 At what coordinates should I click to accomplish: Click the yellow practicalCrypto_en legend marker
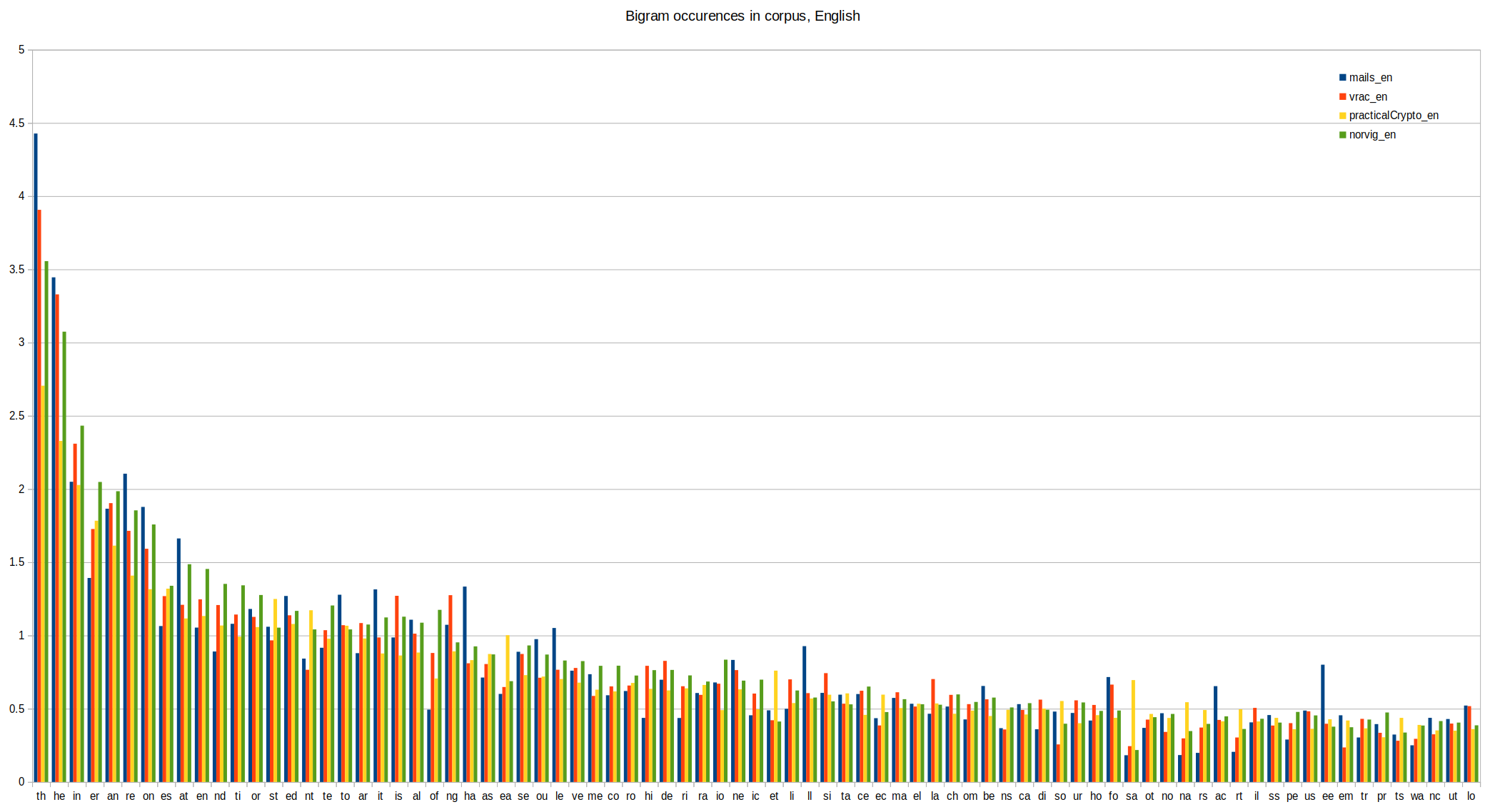(x=1343, y=116)
